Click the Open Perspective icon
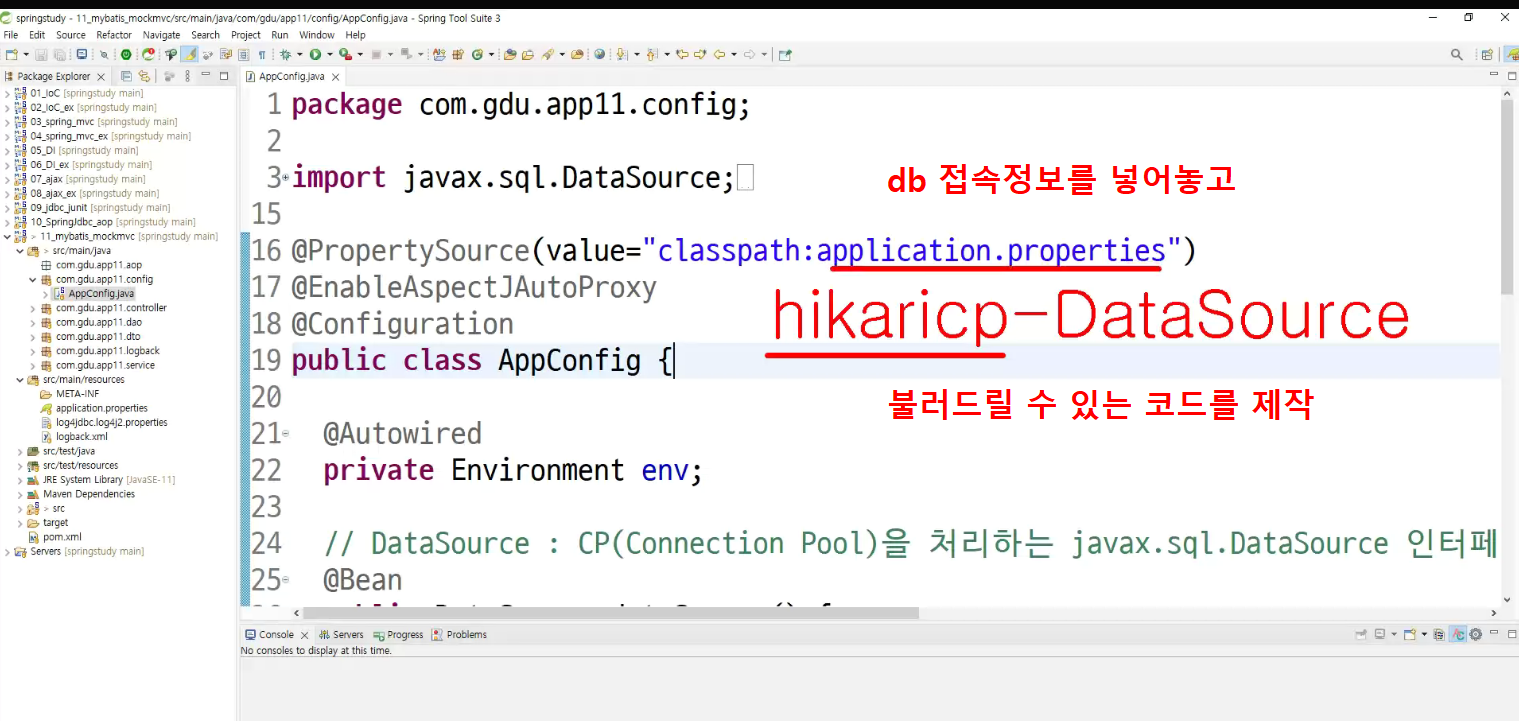 tap(1487, 54)
